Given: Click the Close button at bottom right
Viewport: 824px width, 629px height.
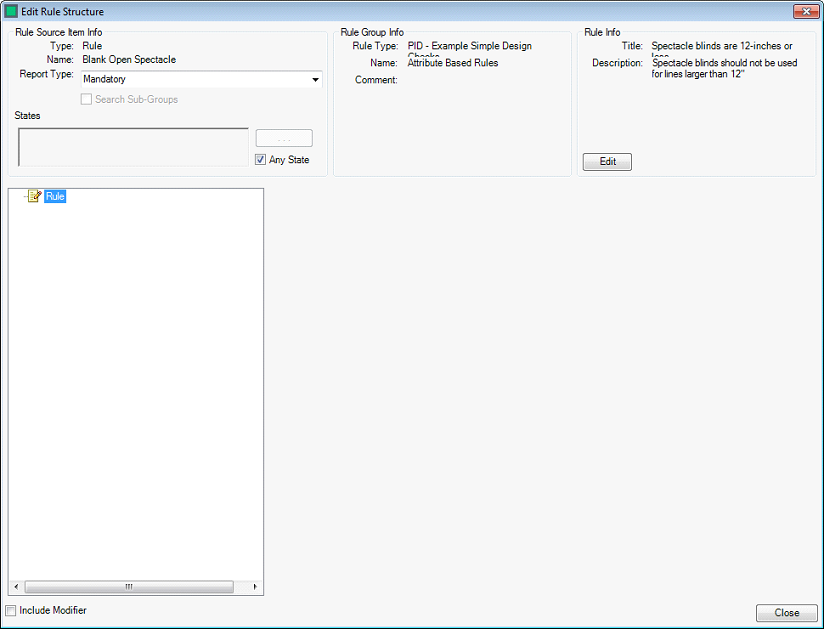Looking at the screenshot, I should pyautogui.click(x=786, y=613).
